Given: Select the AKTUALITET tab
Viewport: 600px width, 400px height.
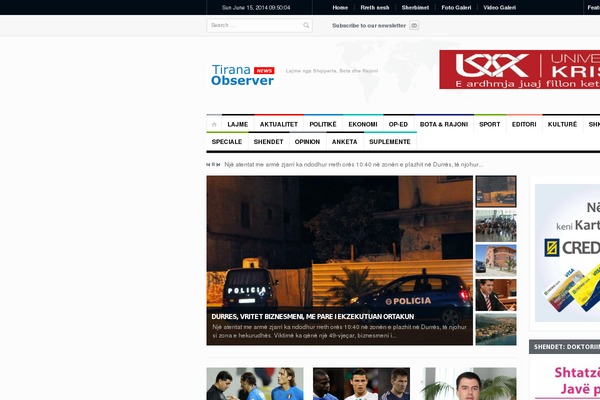Looking at the screenshot, I should pos(279,124).
